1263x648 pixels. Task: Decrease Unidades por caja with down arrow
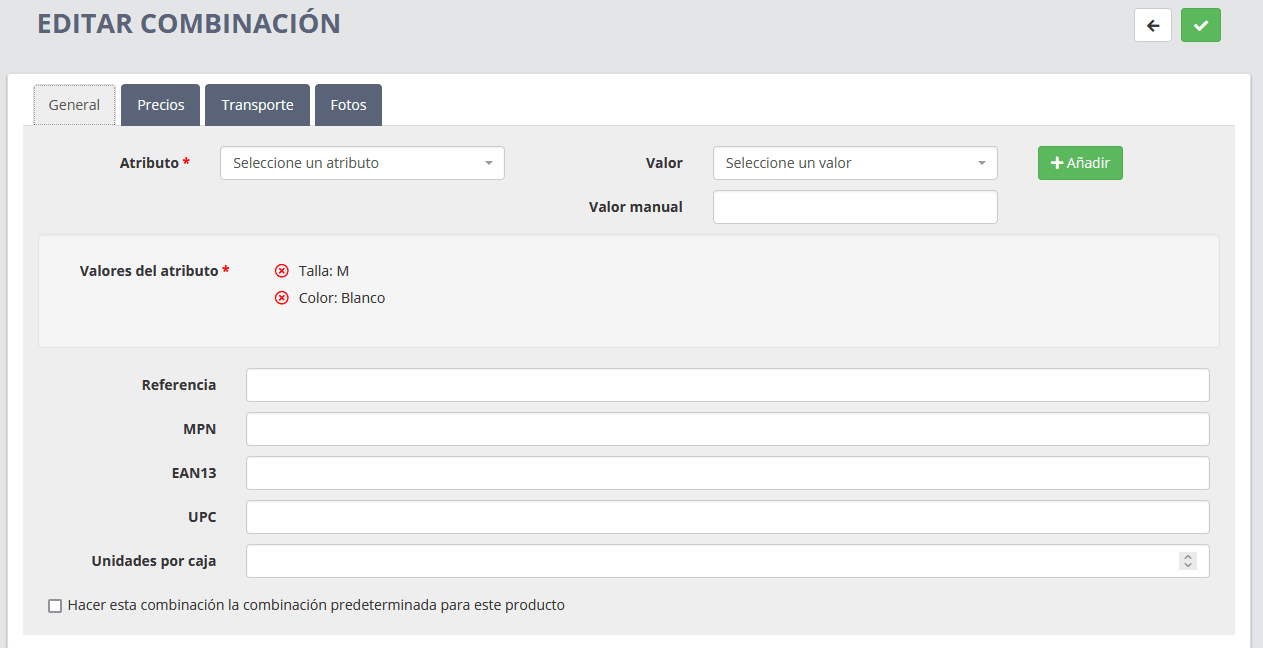point(1187,566)
